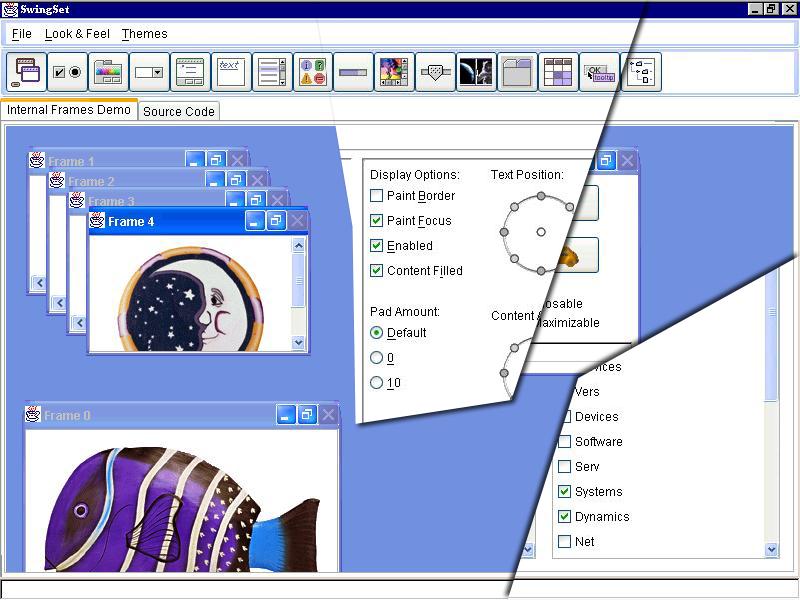Open the Table demo toolbar icon
800x600 pixels.
558,72
